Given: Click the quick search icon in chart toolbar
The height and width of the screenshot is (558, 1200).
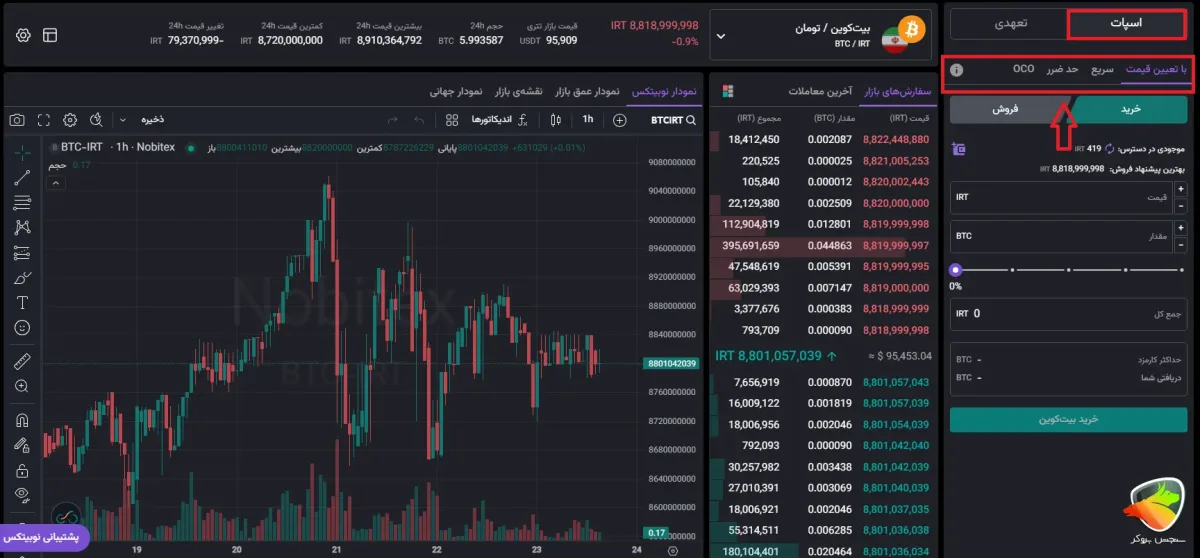Looking at the screenshot, I should [96, 120].
